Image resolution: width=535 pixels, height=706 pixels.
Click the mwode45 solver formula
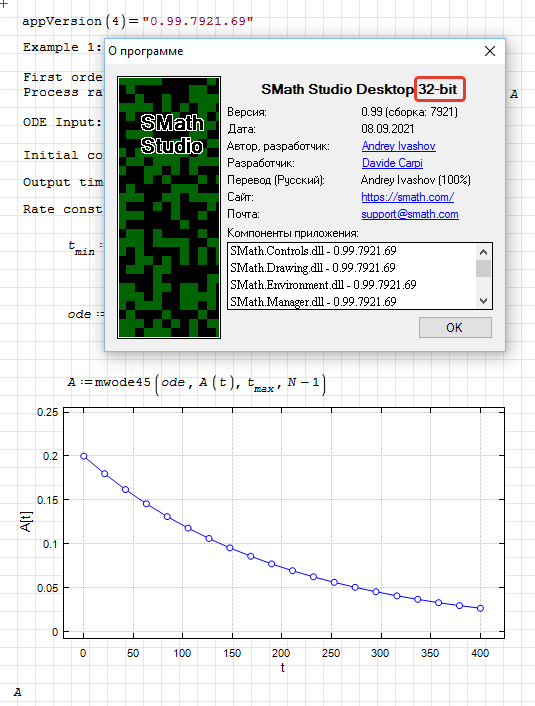click(x=196, y=384)
